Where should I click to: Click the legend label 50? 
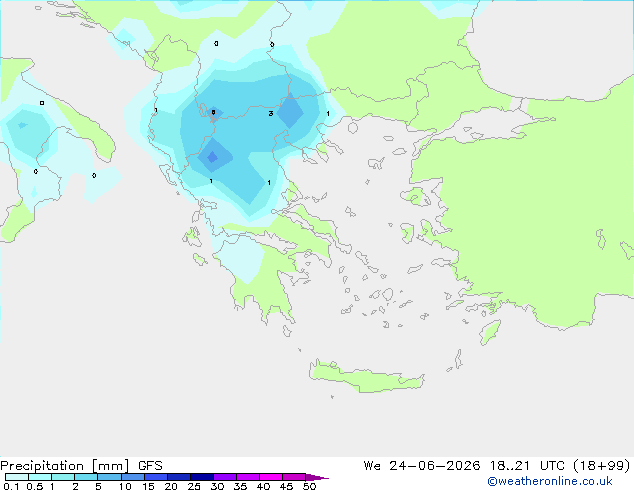309,486
